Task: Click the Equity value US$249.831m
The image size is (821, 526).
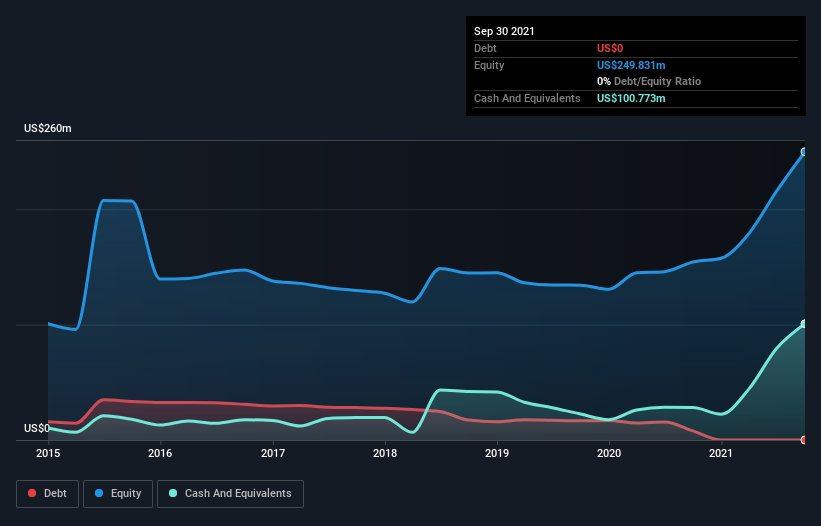Action: coord(631,65)
